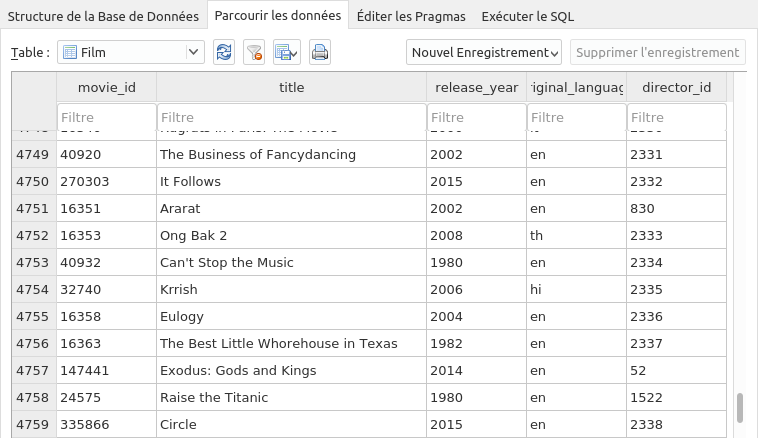Select row header 4751

34,209
